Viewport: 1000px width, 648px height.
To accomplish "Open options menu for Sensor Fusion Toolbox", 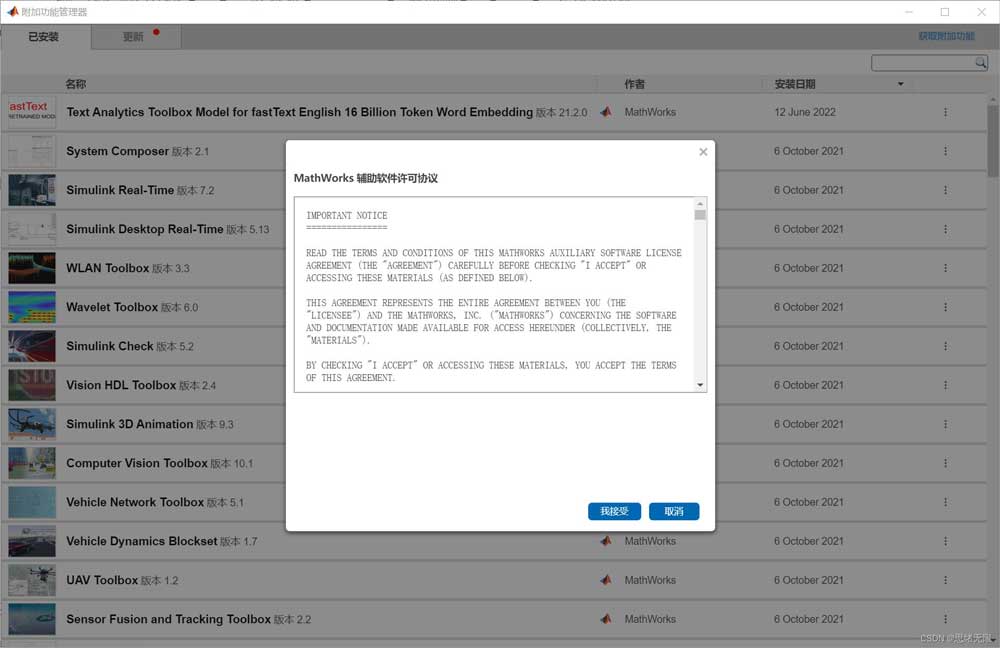I will tap(945, 619).
